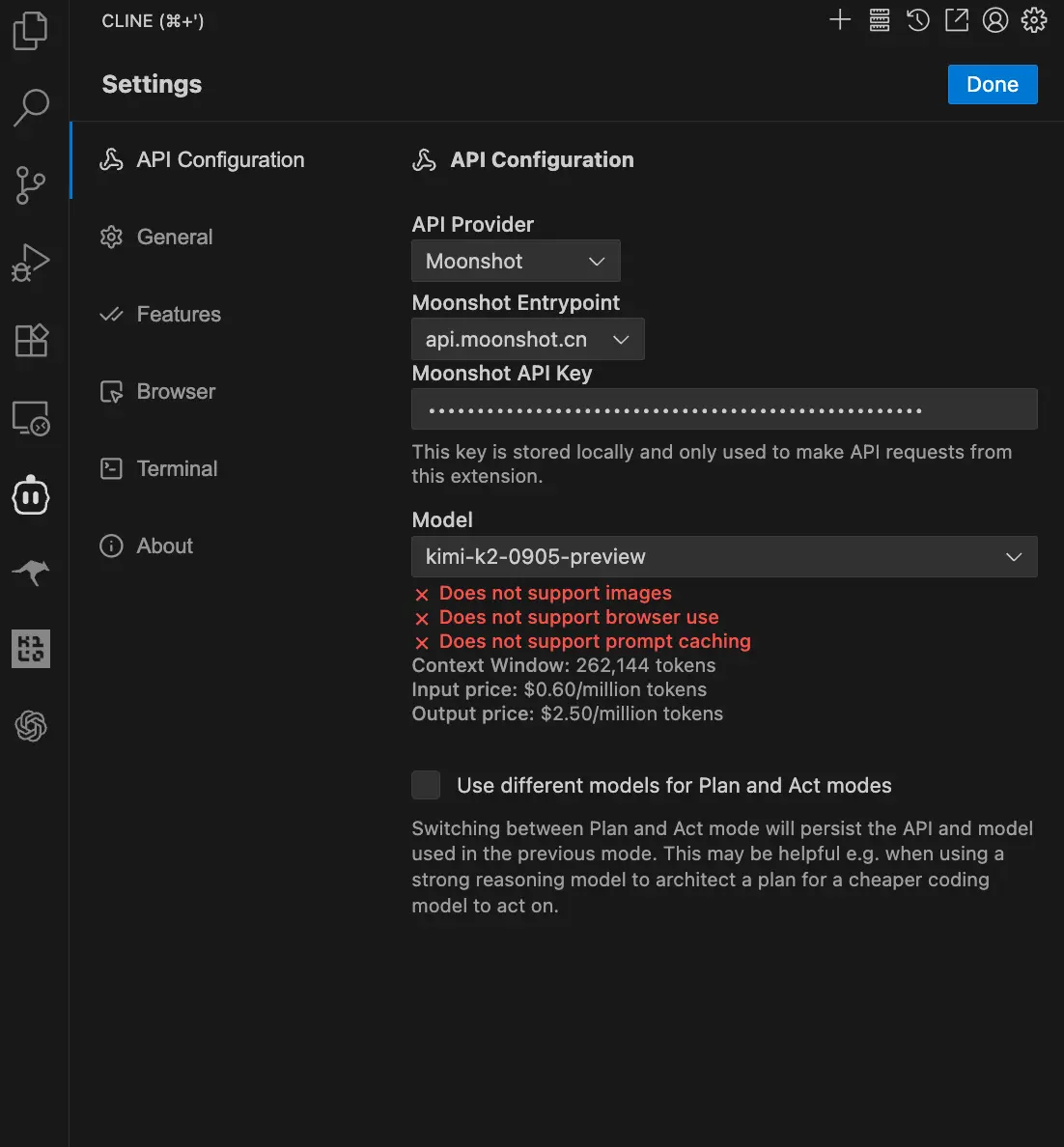Open the Model kimi-k2-0905-preview dropdown
1064x1147 pixels.
[x=724, y=557]
